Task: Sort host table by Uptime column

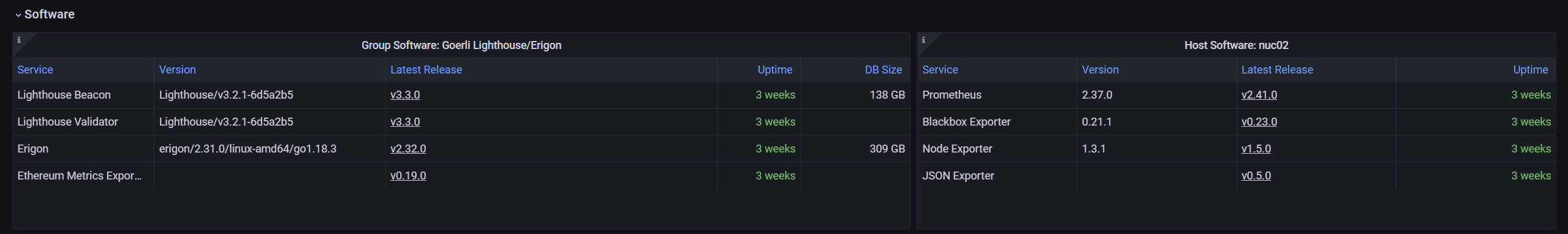Action: click(x=1530, y=70)
